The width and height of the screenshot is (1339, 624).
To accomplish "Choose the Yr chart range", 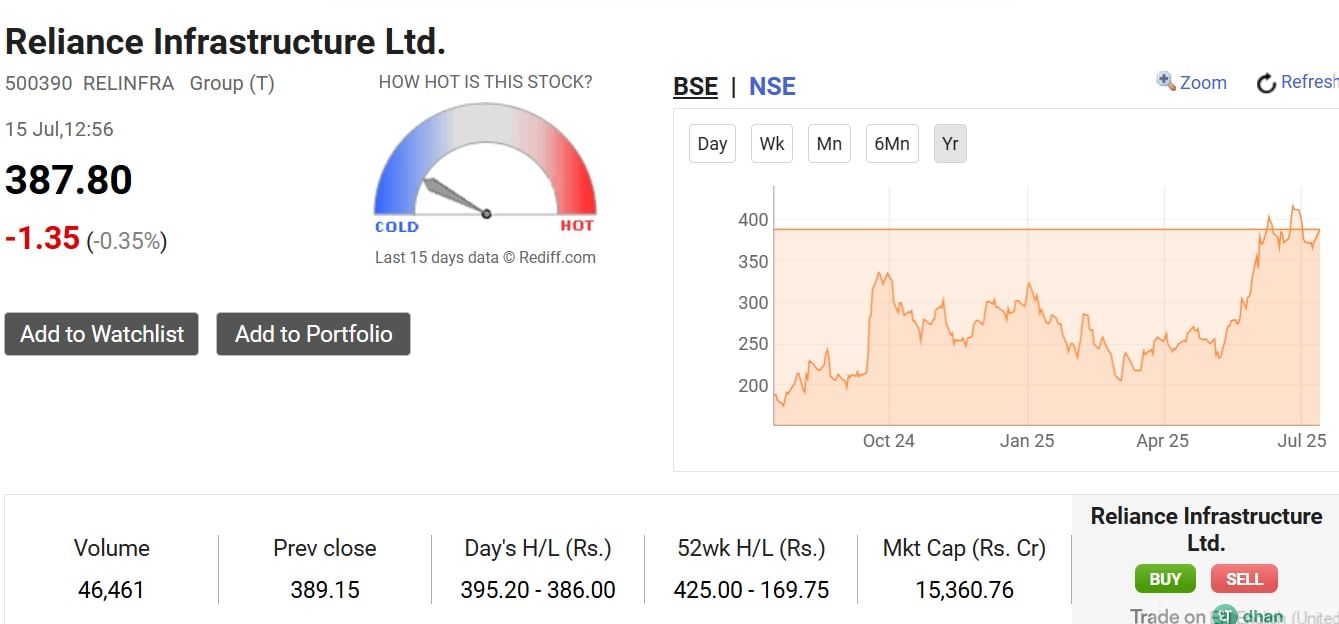I will coord(950,143).
